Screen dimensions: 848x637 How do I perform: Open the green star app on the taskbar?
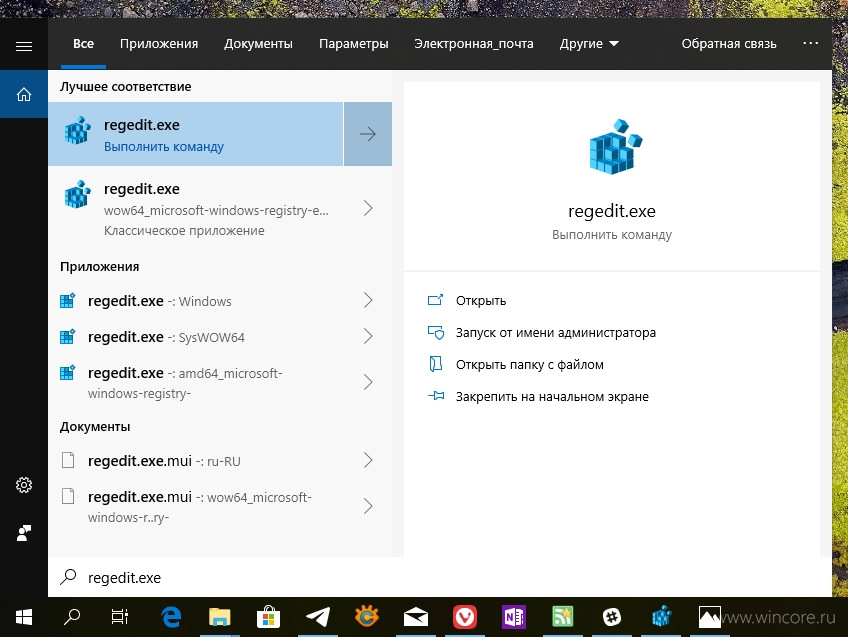point(562,617)
